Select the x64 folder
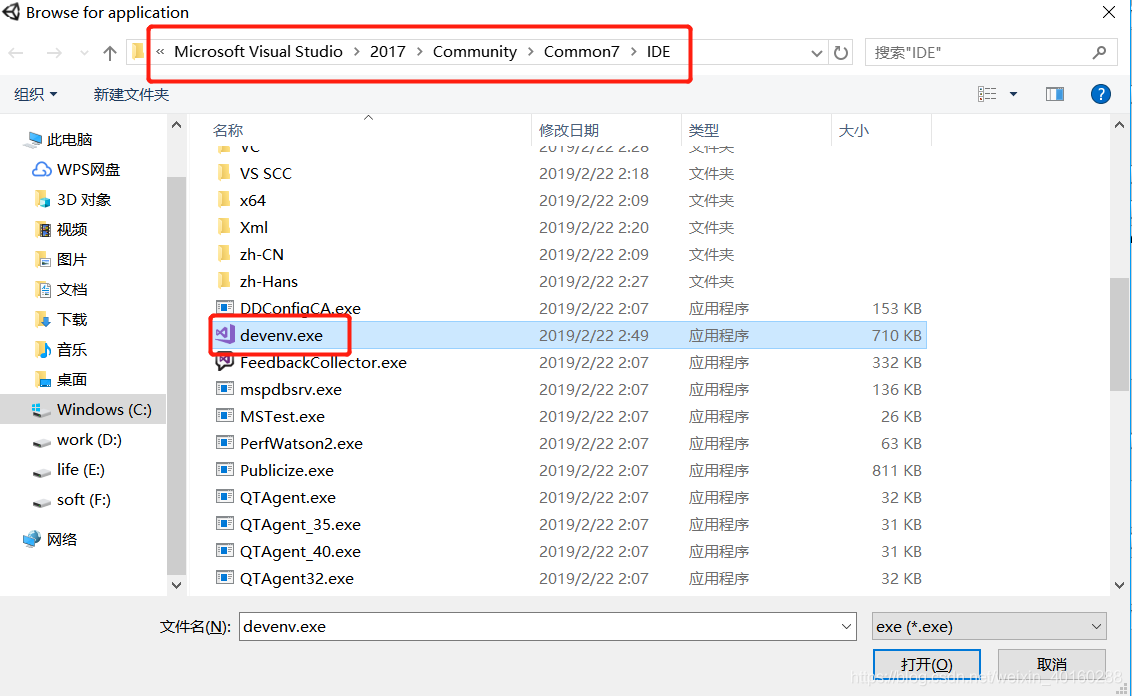 253,201
